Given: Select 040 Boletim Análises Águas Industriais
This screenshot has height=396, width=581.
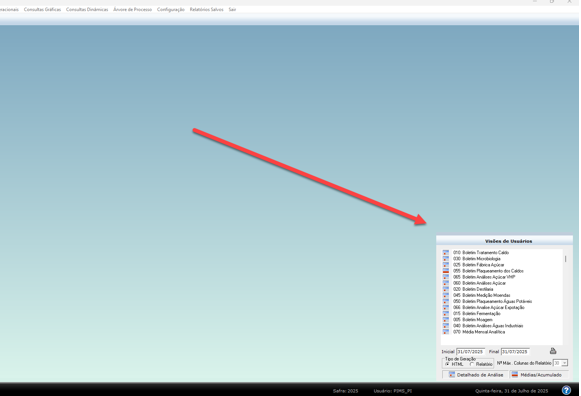Looking at the screenshot, I should click(x=488, y=326).
